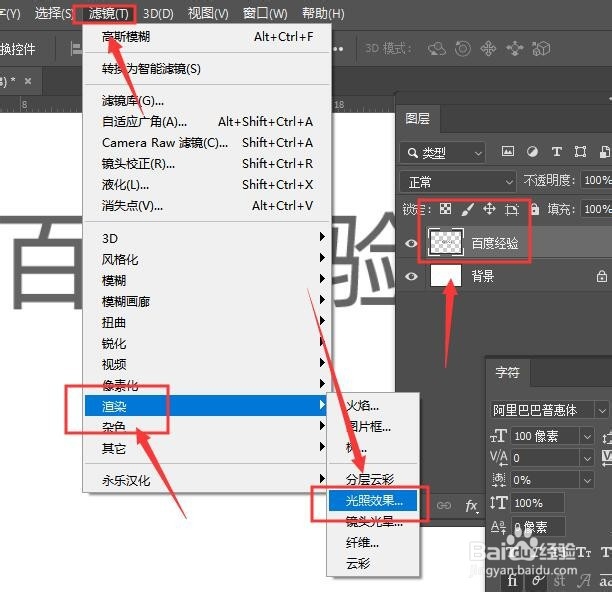The width and height of the screenshot is (612, 592).
Task: Open 自适应广角(A)... filter
Action: coord(207,122)
